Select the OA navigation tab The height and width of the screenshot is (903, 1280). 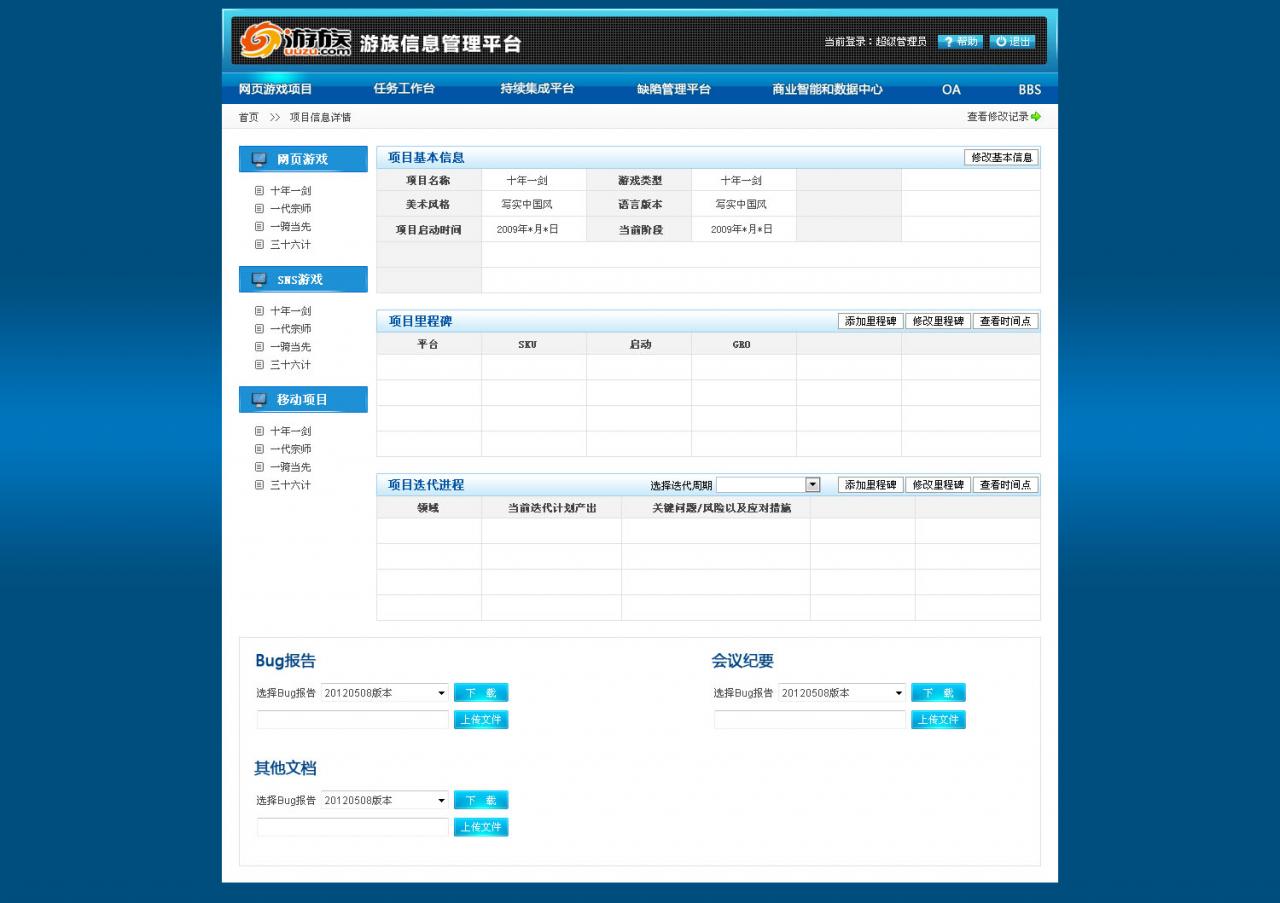(x=951, y=89)
